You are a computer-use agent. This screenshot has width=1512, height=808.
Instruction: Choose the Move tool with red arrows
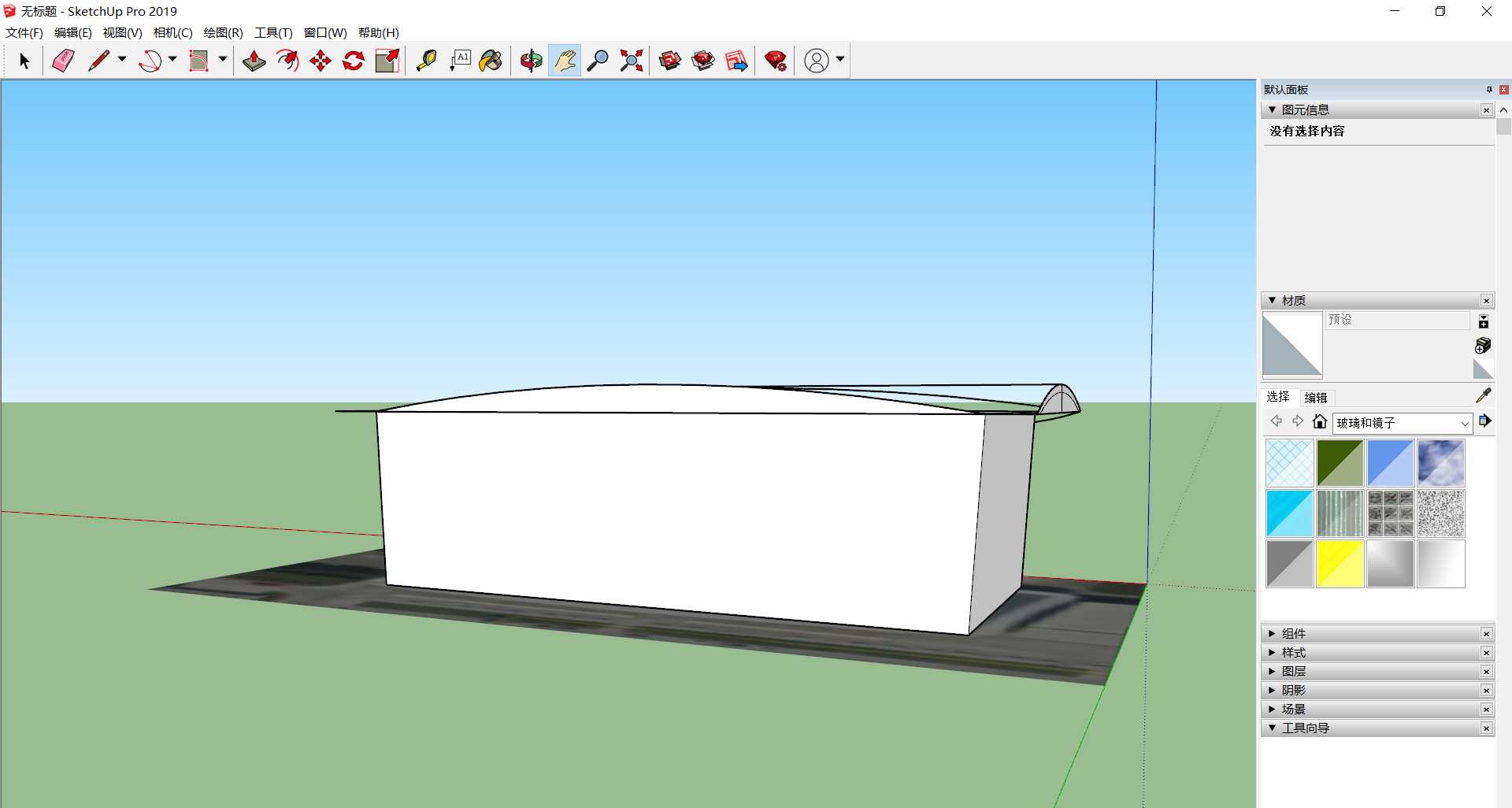(321, 61)
